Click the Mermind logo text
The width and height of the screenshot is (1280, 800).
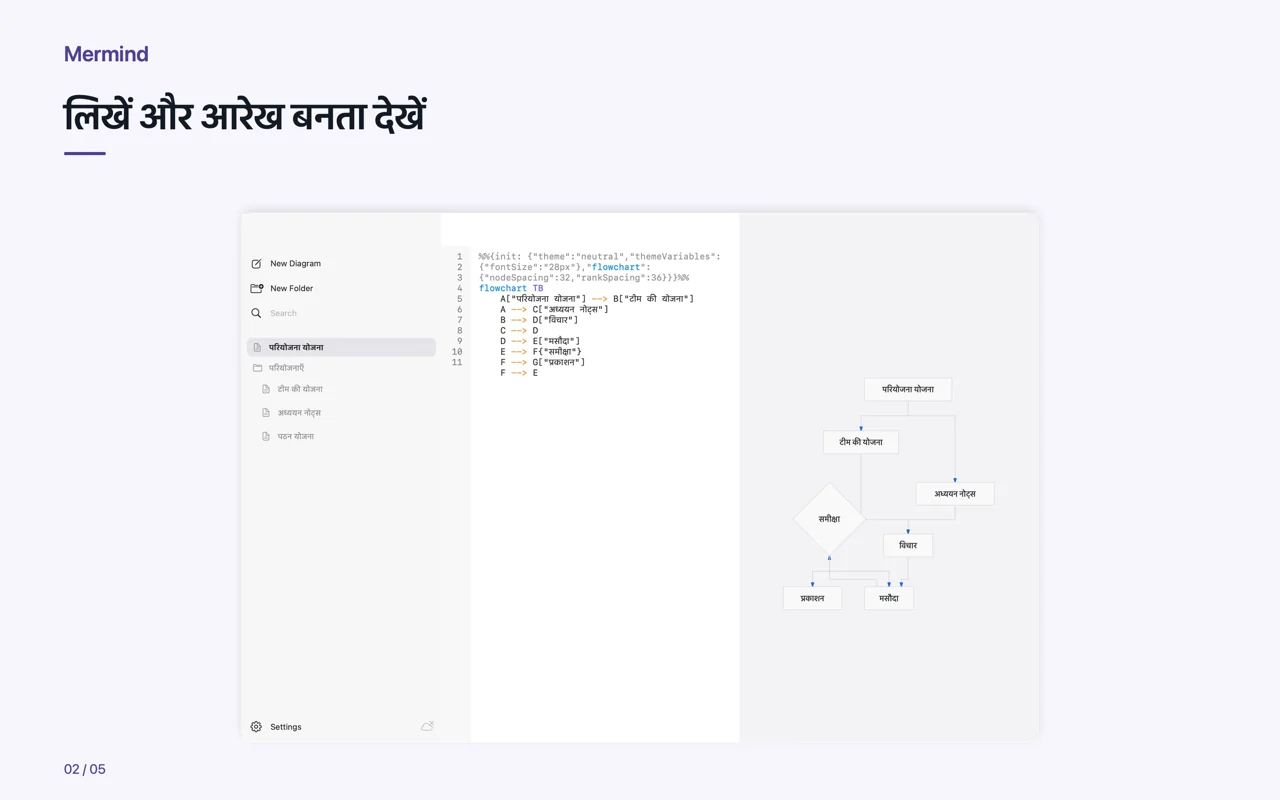coord(106,54)
